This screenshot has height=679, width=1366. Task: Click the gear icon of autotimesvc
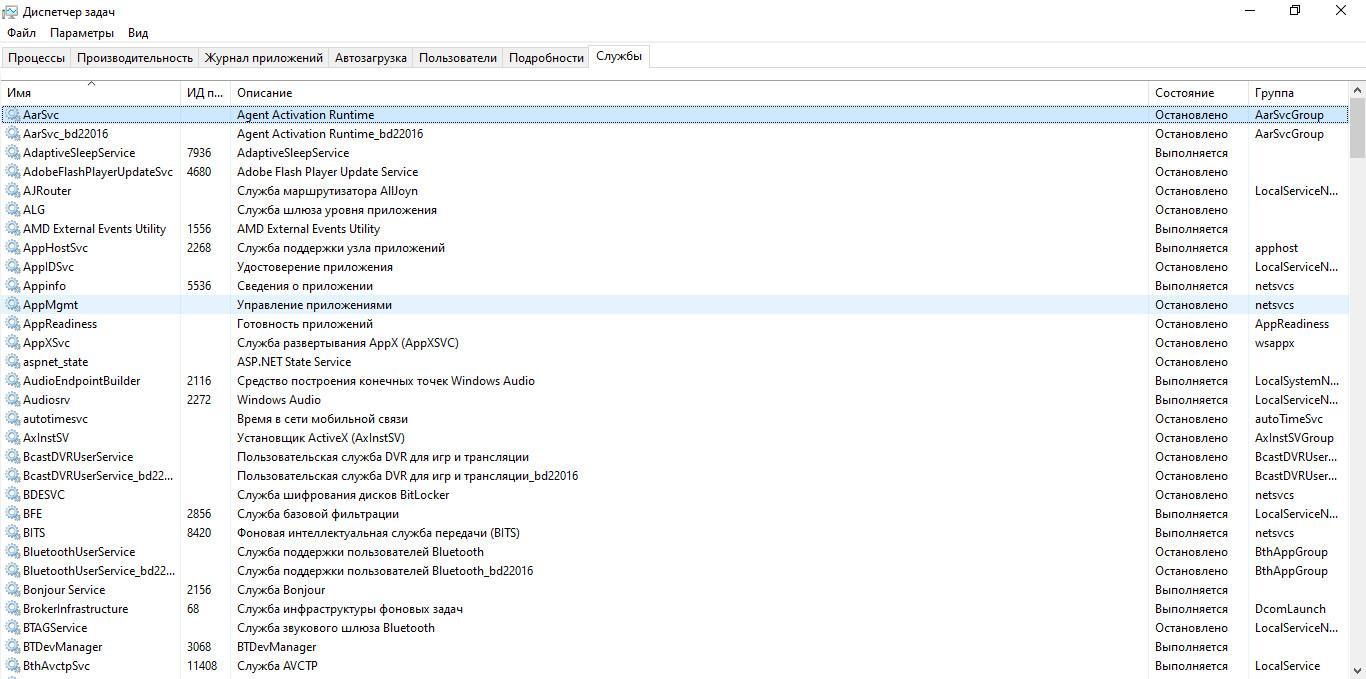click(13, 419)
